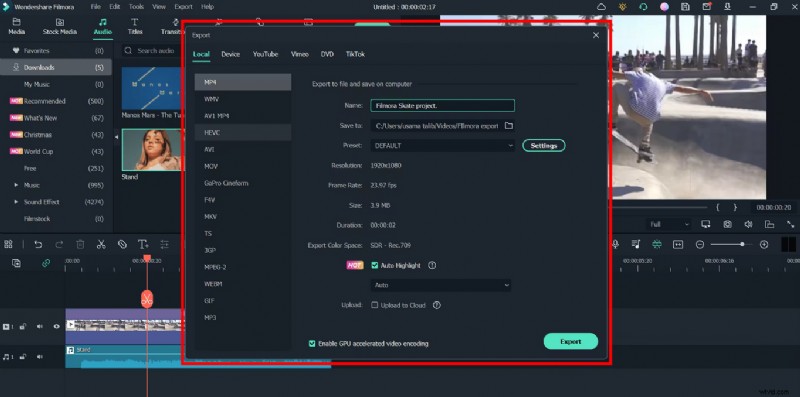Select the WMV format
This screenshot has width=800, height=397.
tap(243, 99)
